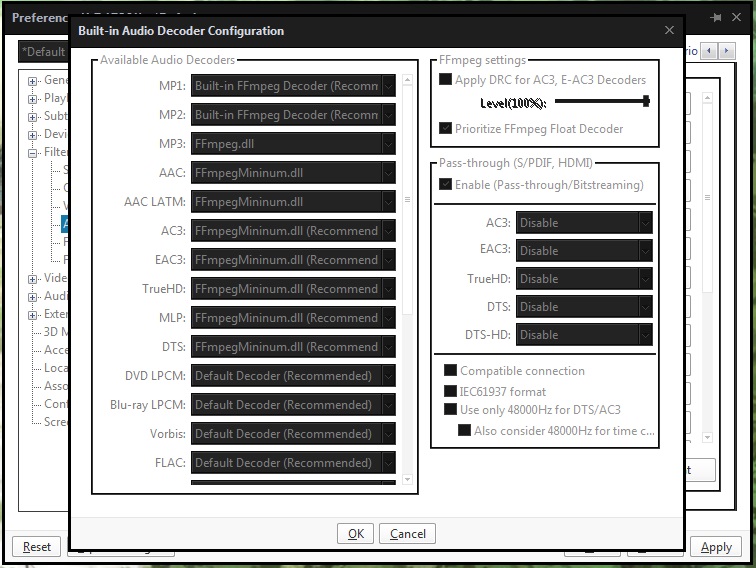Expand the Subtitles tree node in Preferences

[x=32, y=117]
